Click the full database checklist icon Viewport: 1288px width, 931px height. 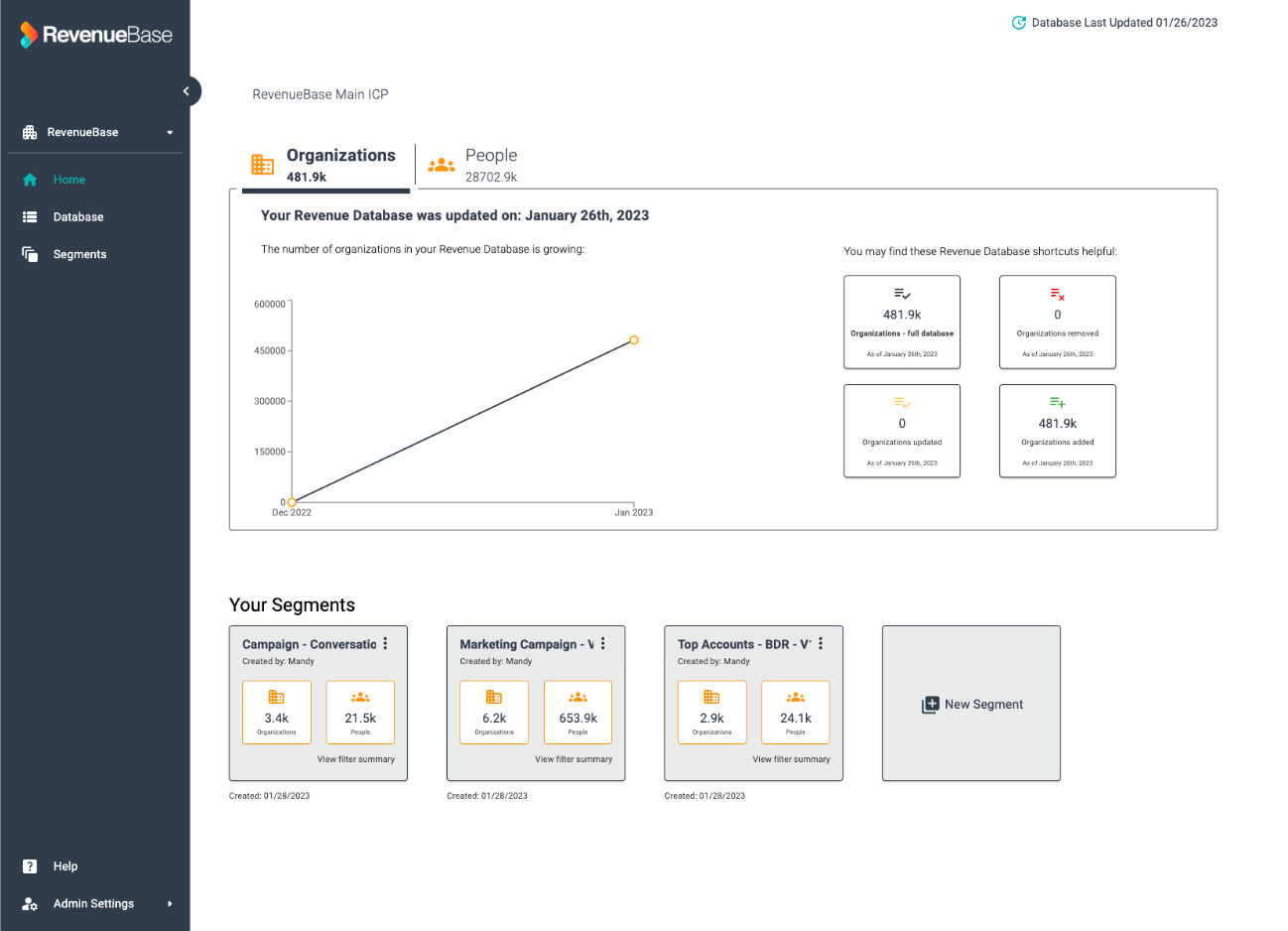point(902,295)
